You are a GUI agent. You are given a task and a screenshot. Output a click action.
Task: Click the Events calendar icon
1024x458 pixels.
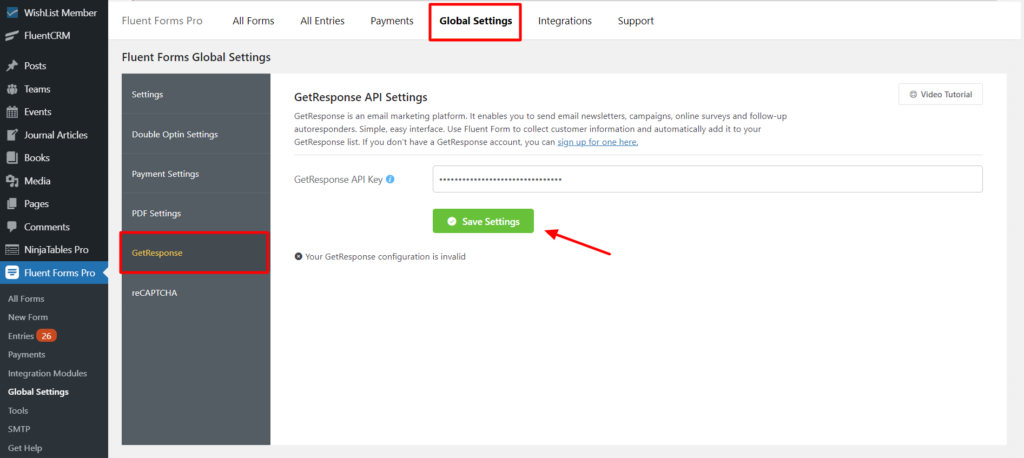click(12, 112)
